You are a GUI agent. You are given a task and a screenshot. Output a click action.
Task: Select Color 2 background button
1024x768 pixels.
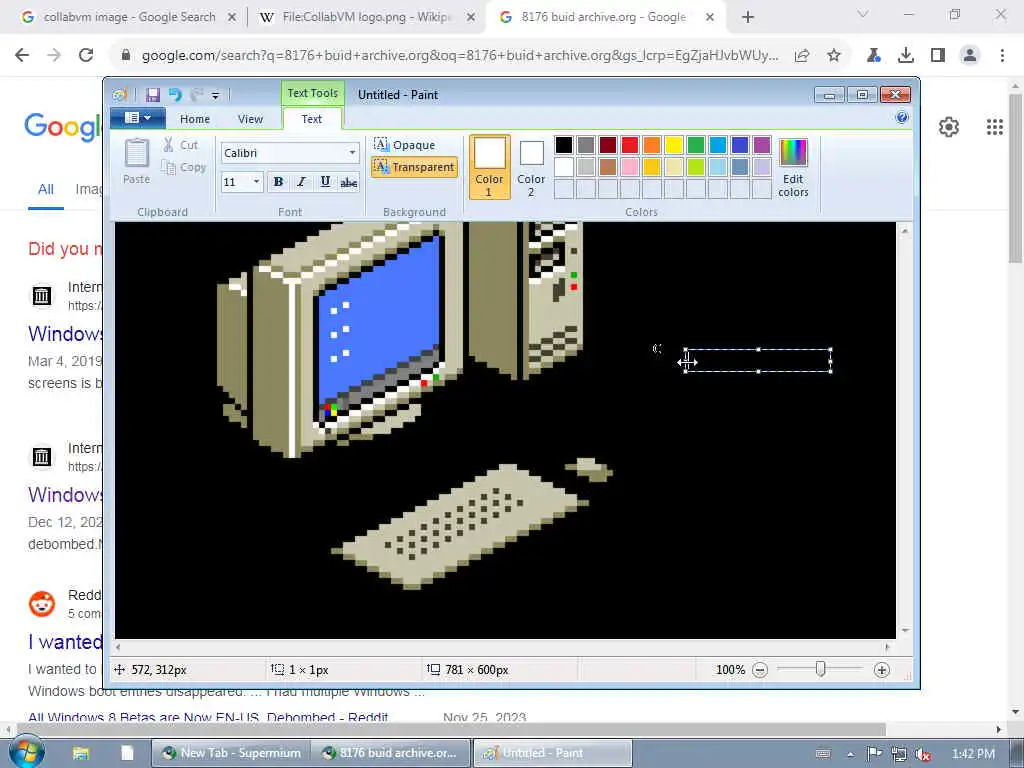click(x=531, y=167)
